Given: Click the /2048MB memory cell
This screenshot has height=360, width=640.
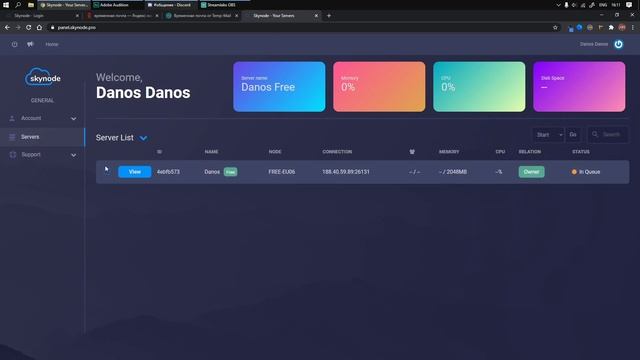Looking at the screenshot, I should [x=453, y=172].
